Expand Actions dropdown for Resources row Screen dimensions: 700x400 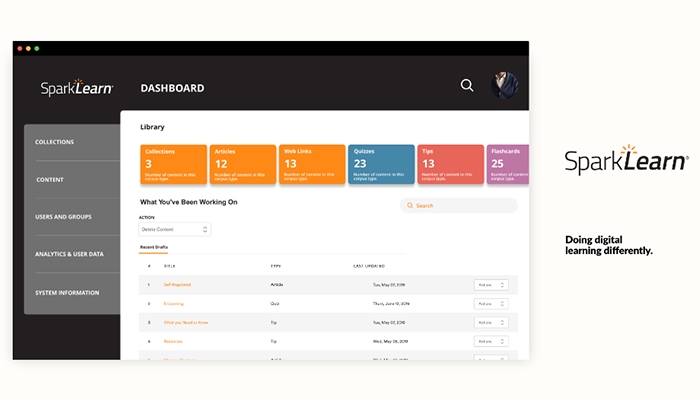coord(491,341)
